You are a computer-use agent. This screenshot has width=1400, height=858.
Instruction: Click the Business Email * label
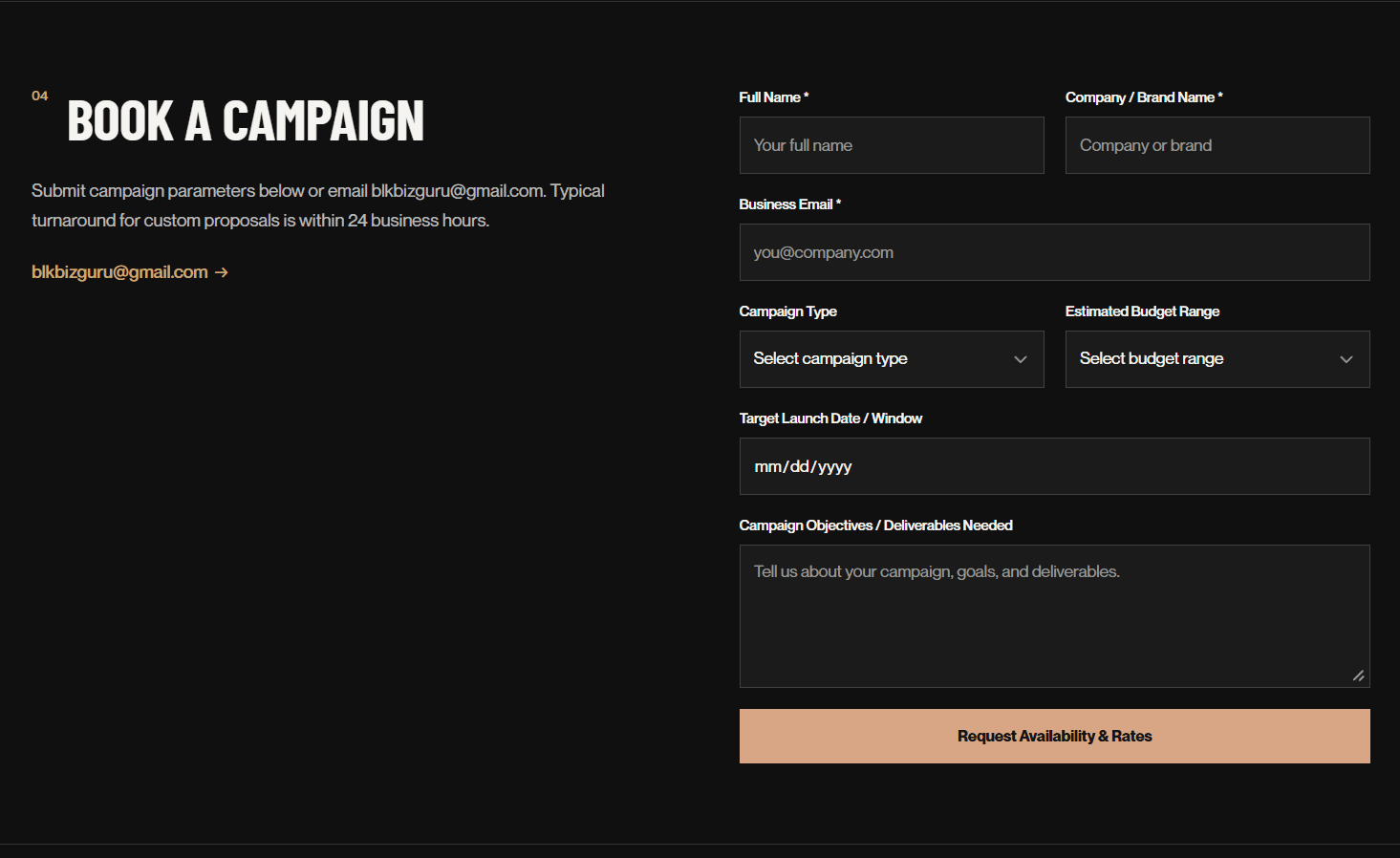coord(790,204)
